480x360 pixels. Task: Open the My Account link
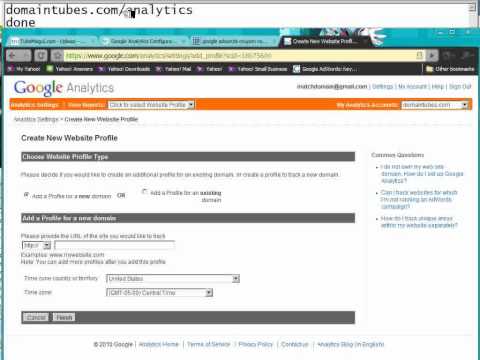pyautogui.click(x=412, y=87)
